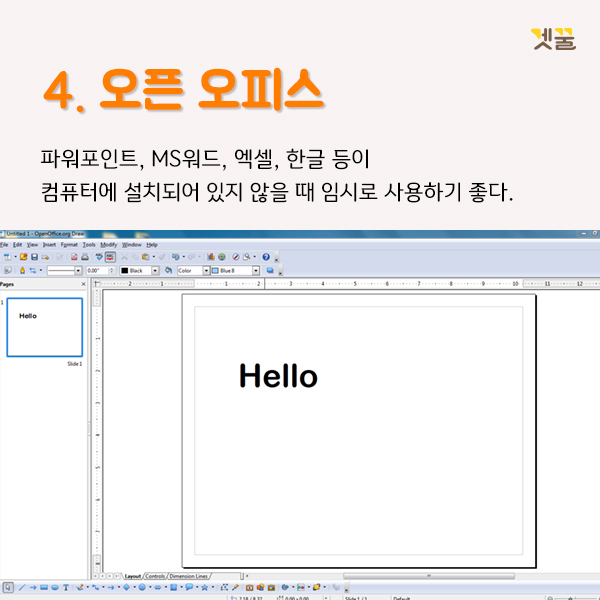600x600 pixels.
Task: Open the Undo history dropdown arrow
Action: 184,257
